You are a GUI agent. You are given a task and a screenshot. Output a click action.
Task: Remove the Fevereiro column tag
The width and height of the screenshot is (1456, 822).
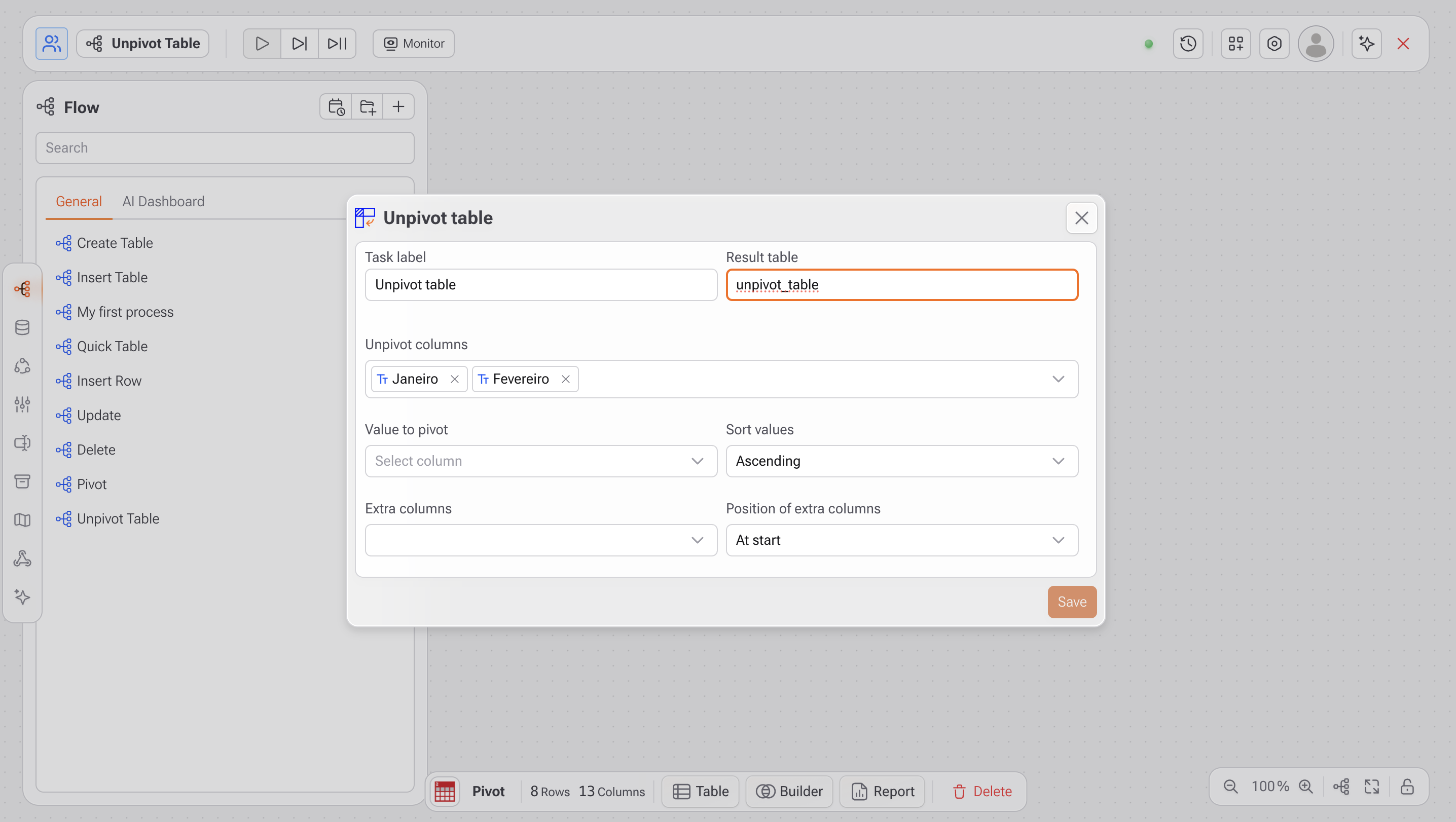point(565,379)
